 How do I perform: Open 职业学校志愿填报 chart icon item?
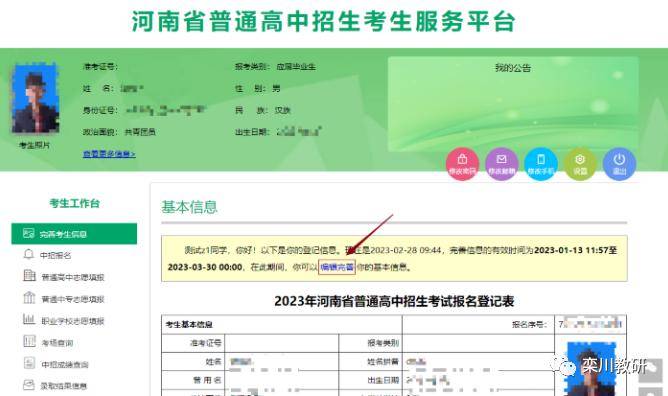tap(64, 320)
